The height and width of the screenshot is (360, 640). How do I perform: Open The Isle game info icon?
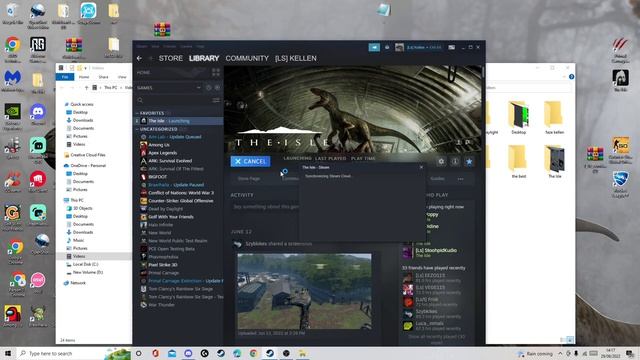pos(455,162)
